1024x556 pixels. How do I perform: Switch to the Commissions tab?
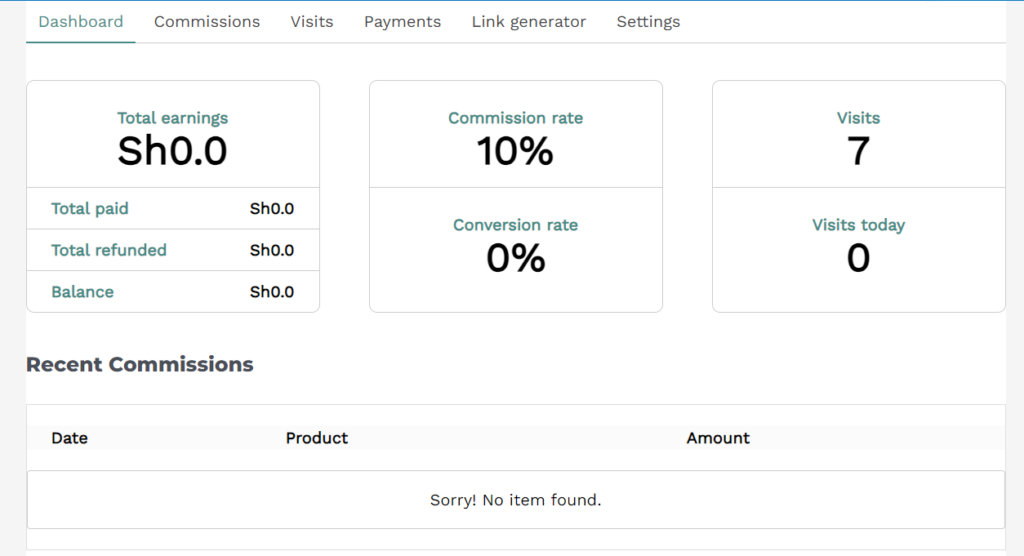pyautogui.click(x=207, y=22)
